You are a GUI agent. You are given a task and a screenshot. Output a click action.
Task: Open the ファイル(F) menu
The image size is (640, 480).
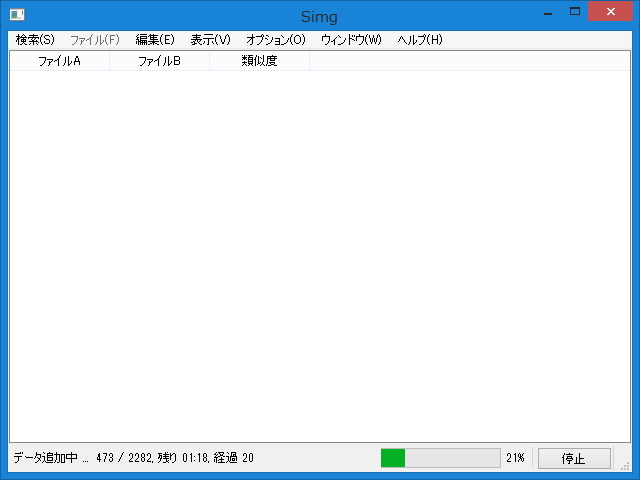coord(95,40)
